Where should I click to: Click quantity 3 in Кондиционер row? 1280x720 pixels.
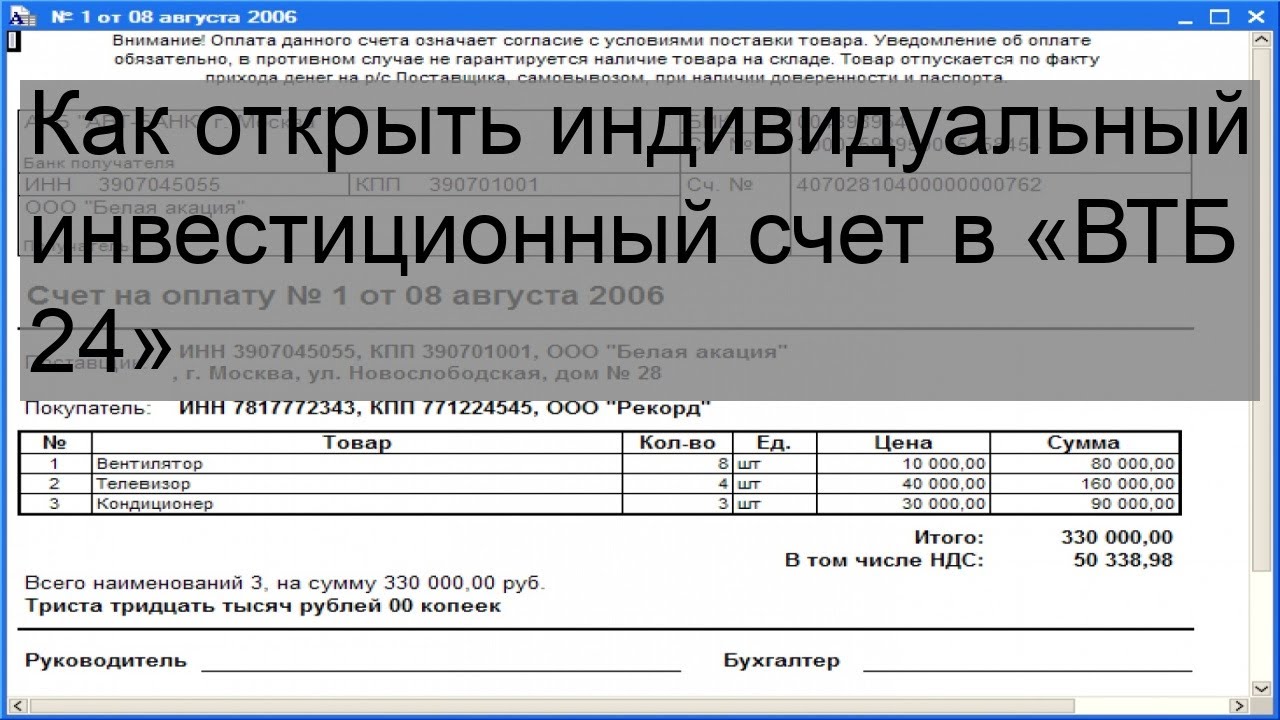point(678,504)
